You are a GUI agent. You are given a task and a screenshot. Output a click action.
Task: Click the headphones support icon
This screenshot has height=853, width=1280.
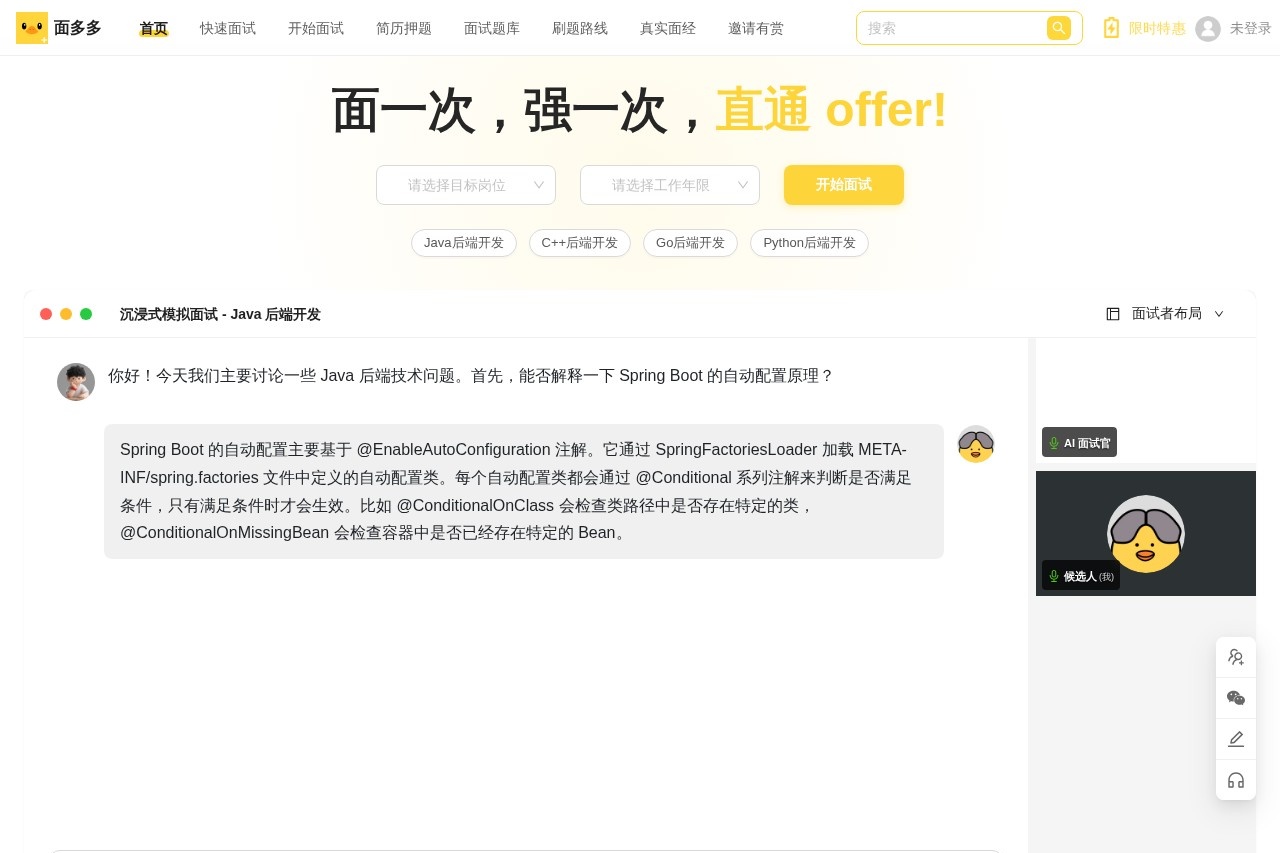[x=1236, y=780]
